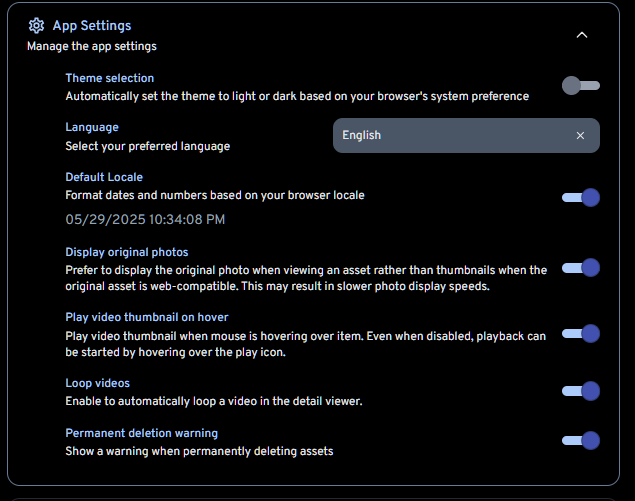Image resolution: width=635 pixels, height=501 pixels.
Task: Click the Loop videos label
Action: point(98,383)
